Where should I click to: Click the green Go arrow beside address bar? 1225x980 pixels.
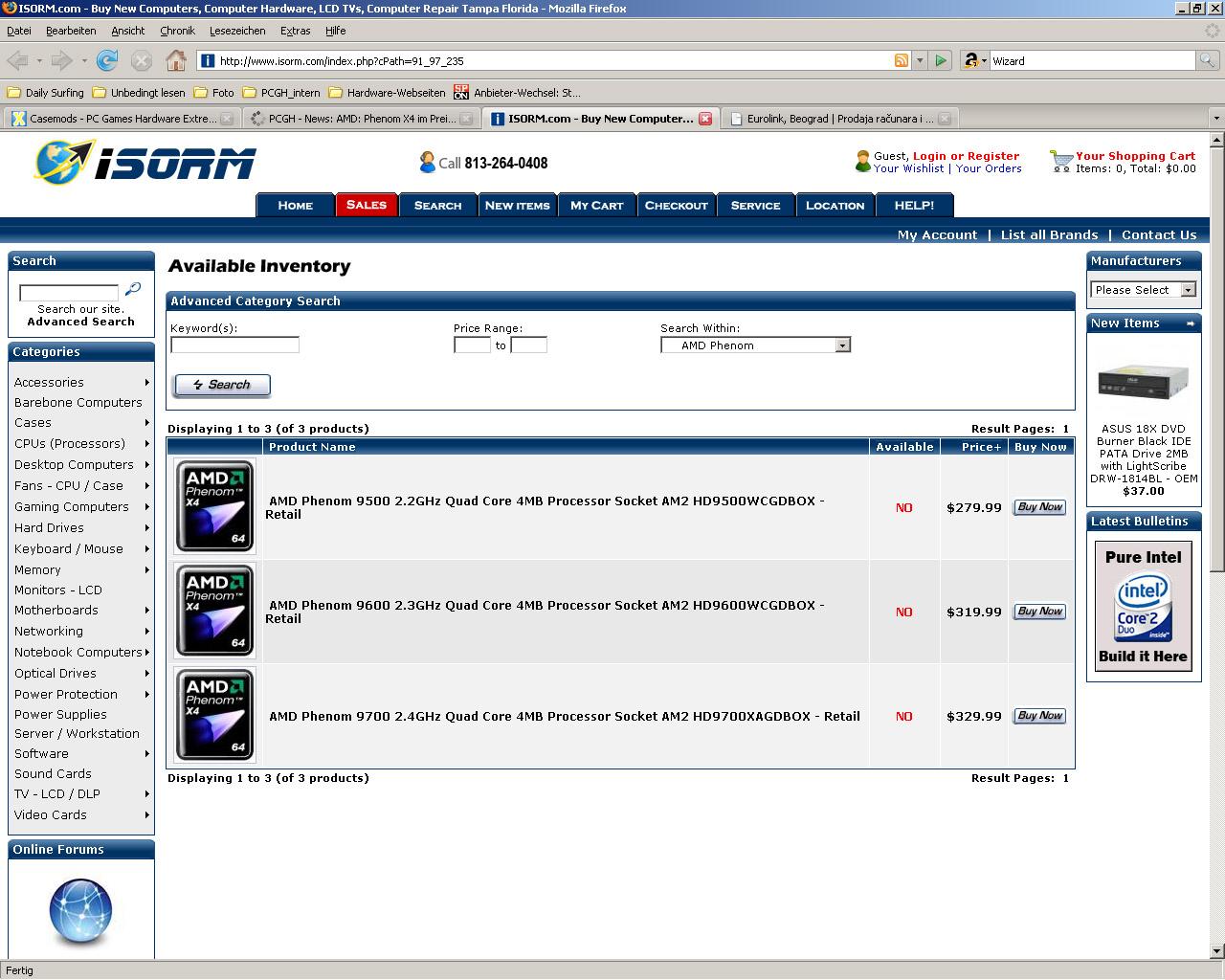(941, 60)
